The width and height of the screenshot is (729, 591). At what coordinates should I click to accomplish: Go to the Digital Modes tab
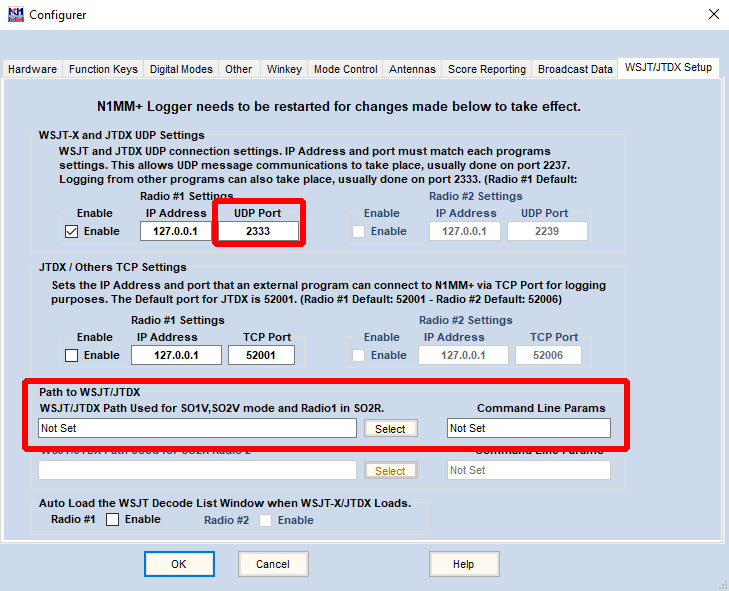(x=181, y=69)
